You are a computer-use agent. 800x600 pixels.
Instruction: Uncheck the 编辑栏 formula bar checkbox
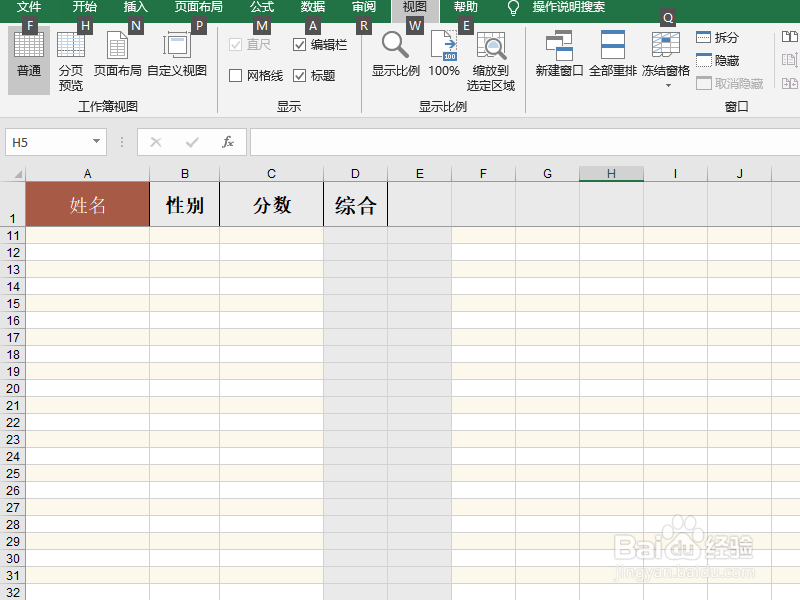pyautogui.click(x=298, y=44)
